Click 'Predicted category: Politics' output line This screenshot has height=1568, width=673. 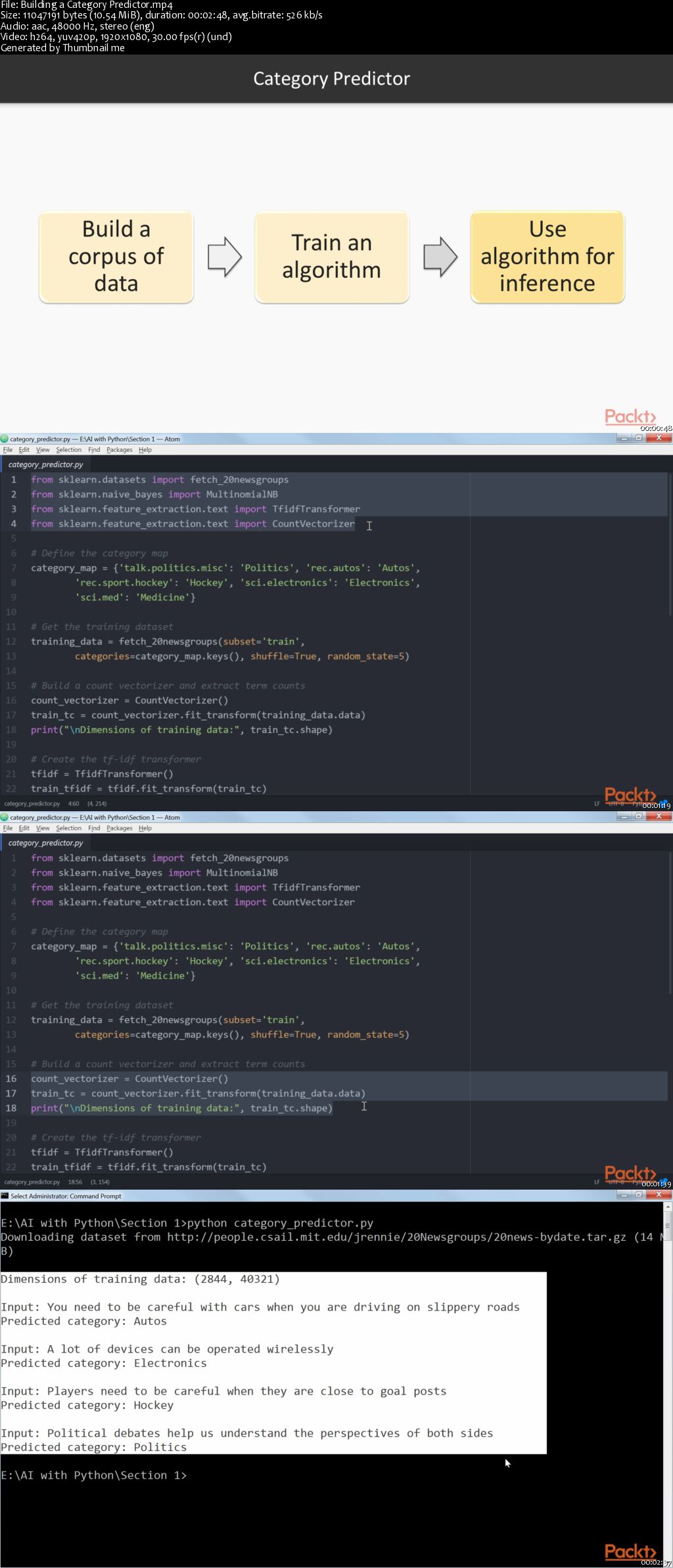click(94, 1447)
